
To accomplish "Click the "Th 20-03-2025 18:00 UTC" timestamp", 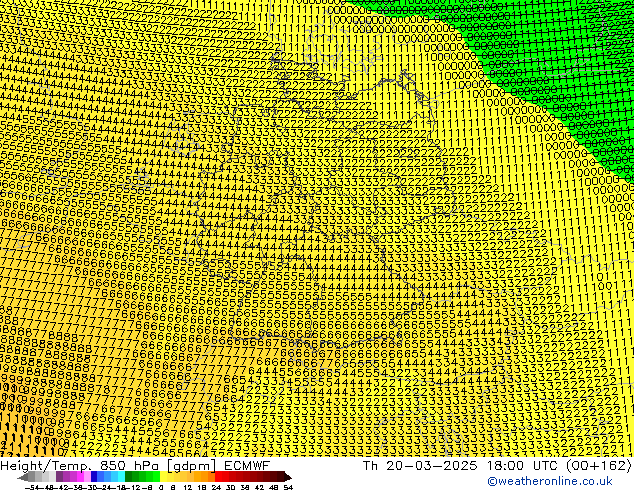I will pos(461,465).
